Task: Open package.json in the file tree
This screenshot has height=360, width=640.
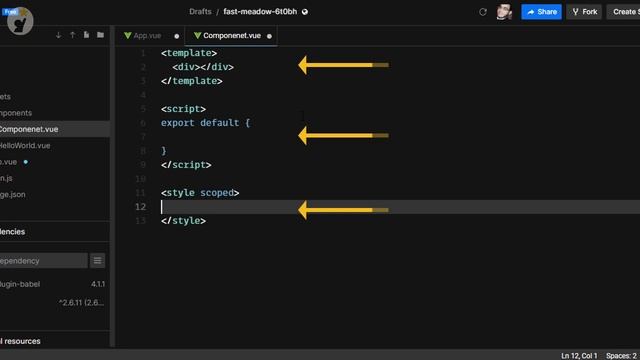Action: [55, 194]
